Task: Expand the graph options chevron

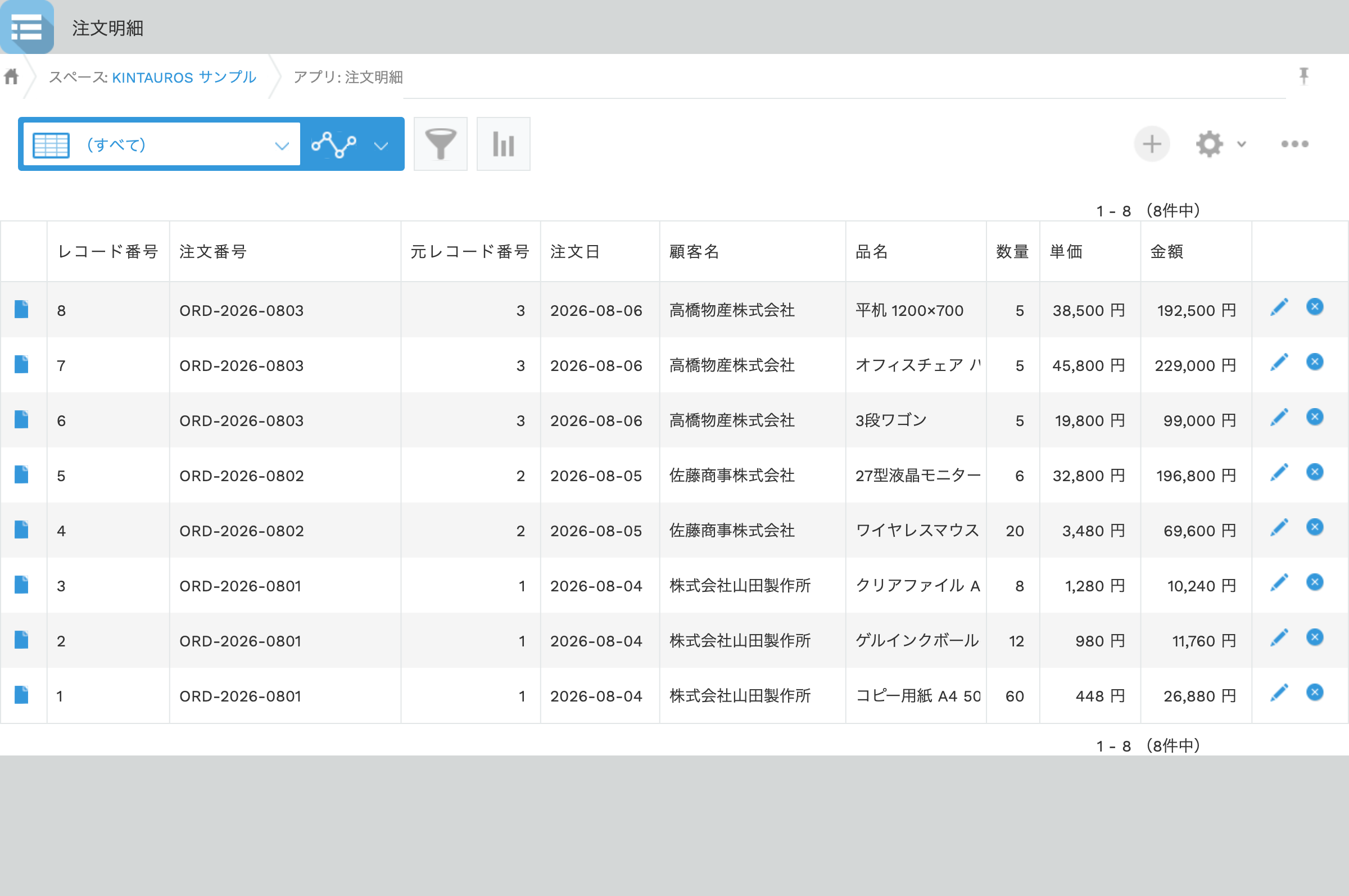Action: [381, 146]
